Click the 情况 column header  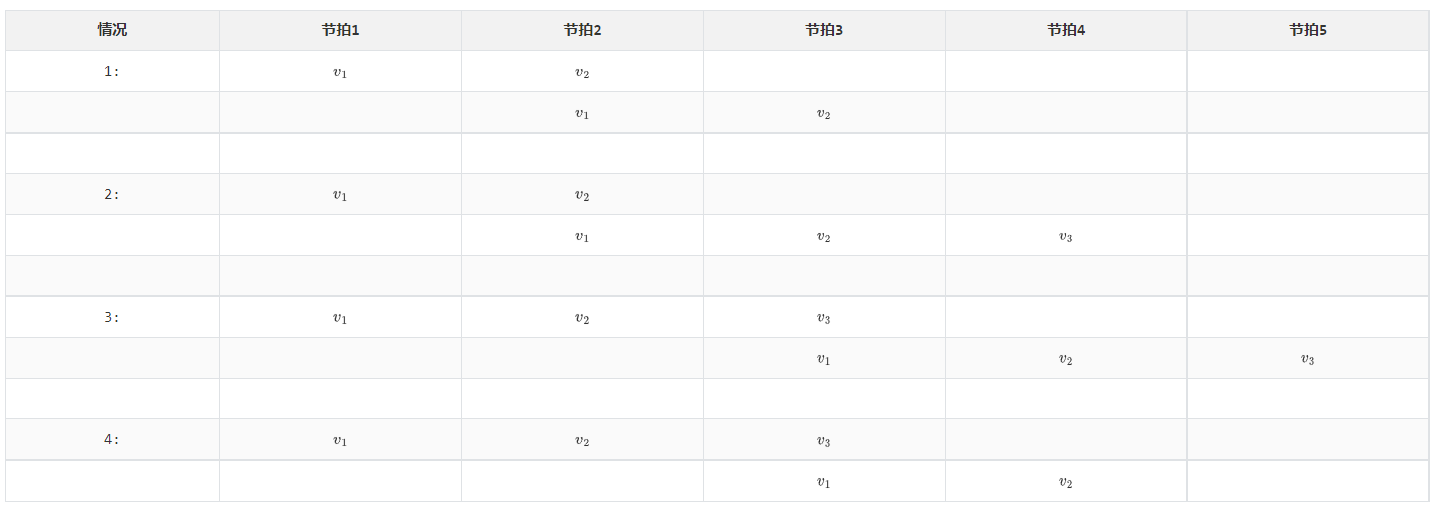tap(112, 30)
